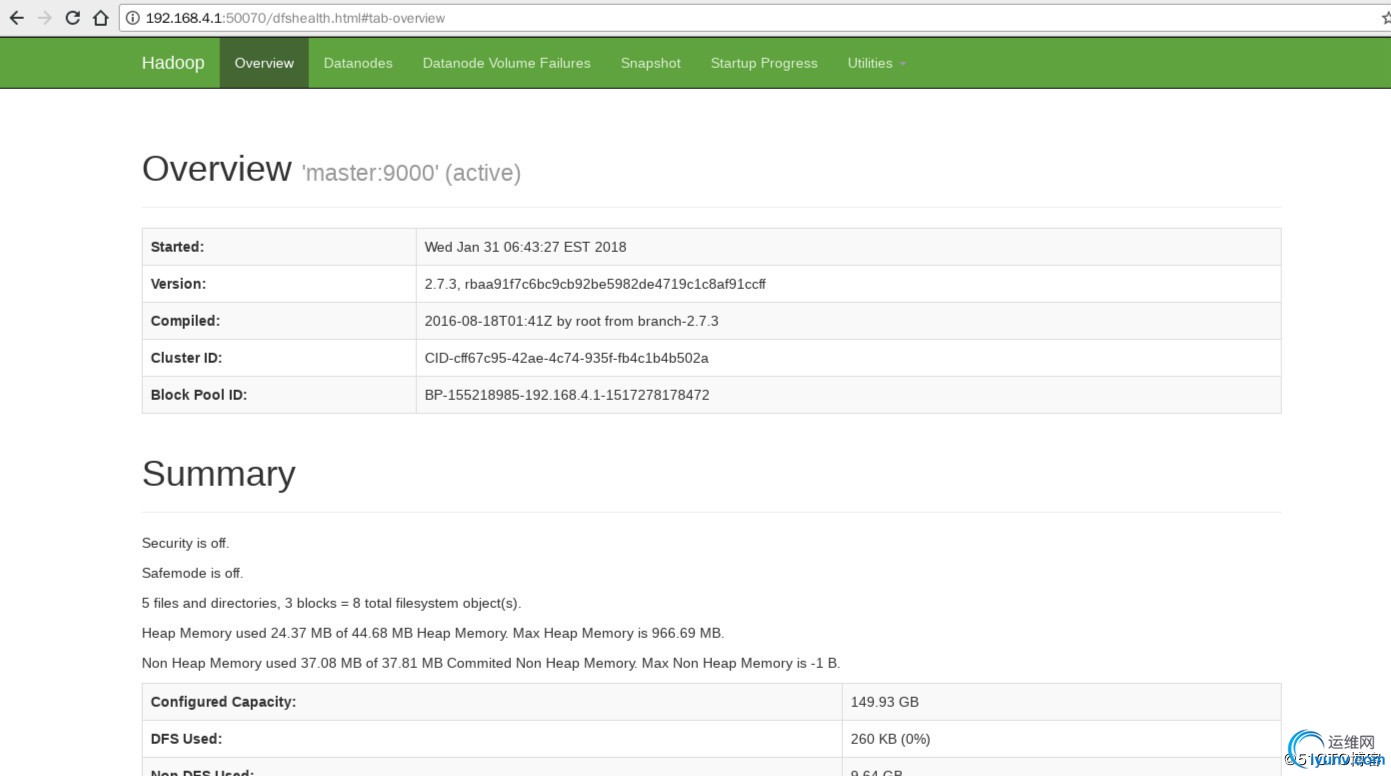Click the Overview heading
This screenshot has height=776, width=1391.
[217, 169]
